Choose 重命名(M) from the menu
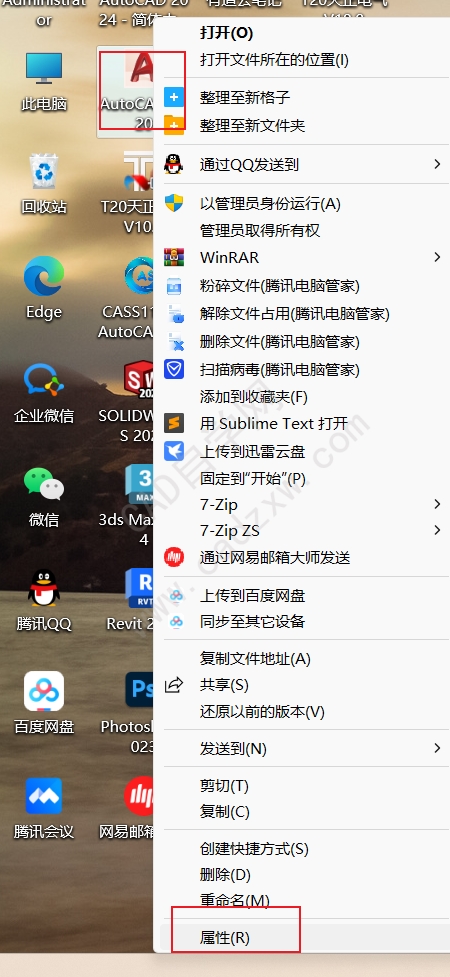Screen dimensions: 450x977 pos(234,900)
